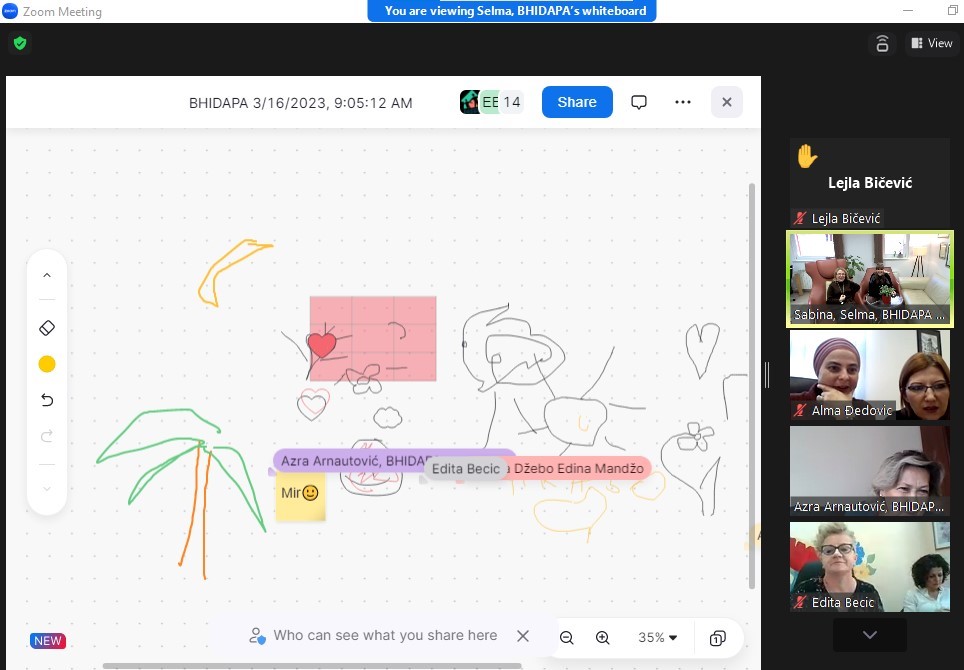Screen dimensions: 964x670
Task: Open the whiteboard comments speech bubble
Action: tap(639, 102)
